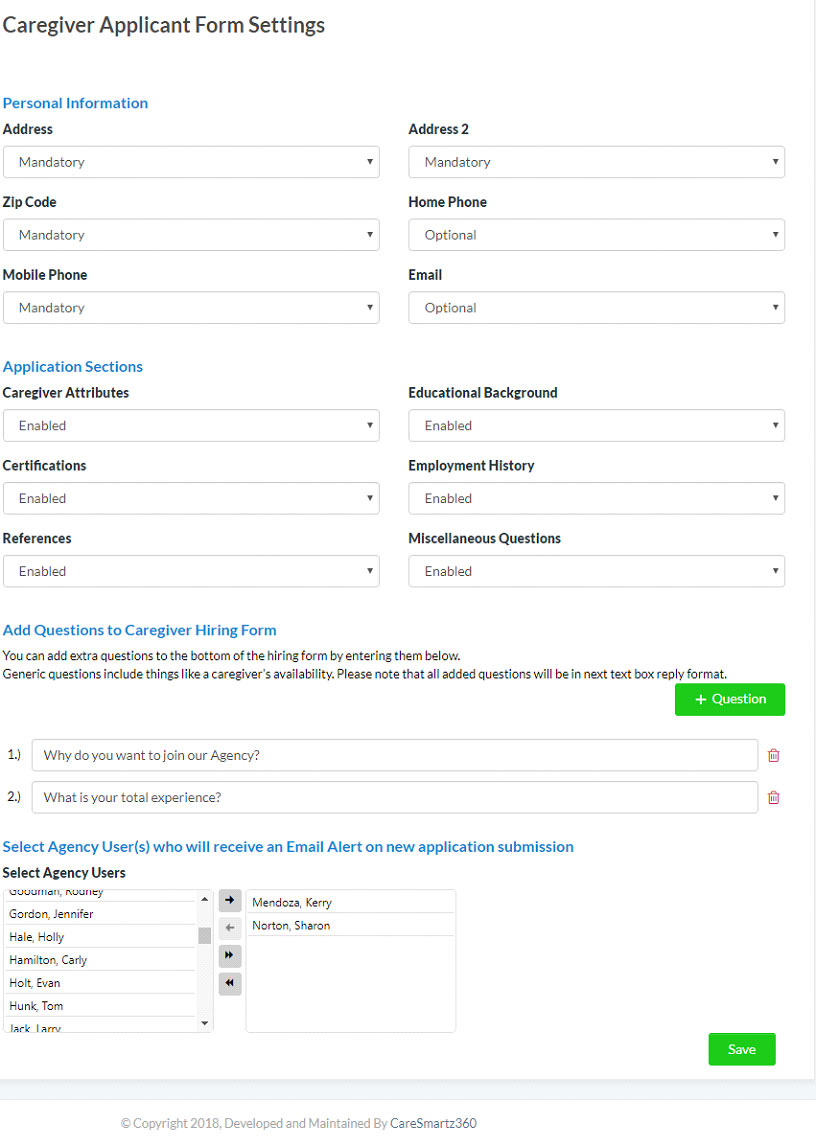Open the Home Phone dropdown

point(596,235)
